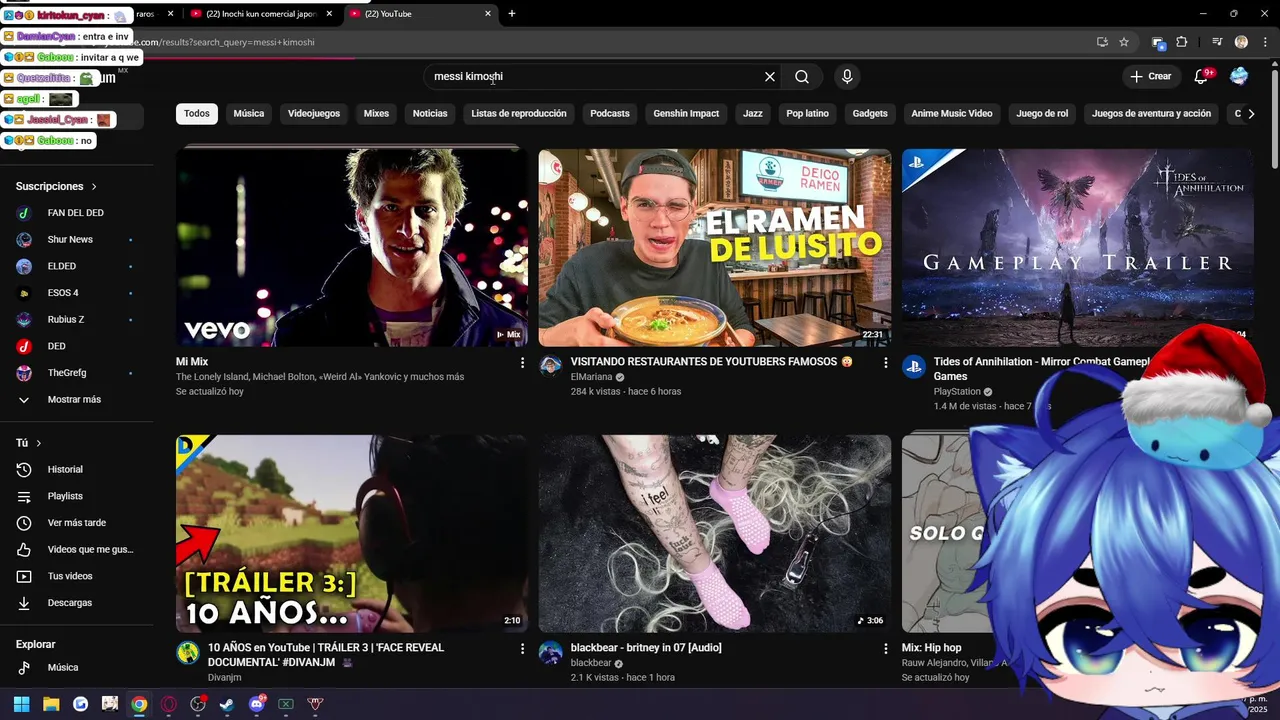Open Chrome media controls icon
1280x720 pixels.
coord(1217,42)
